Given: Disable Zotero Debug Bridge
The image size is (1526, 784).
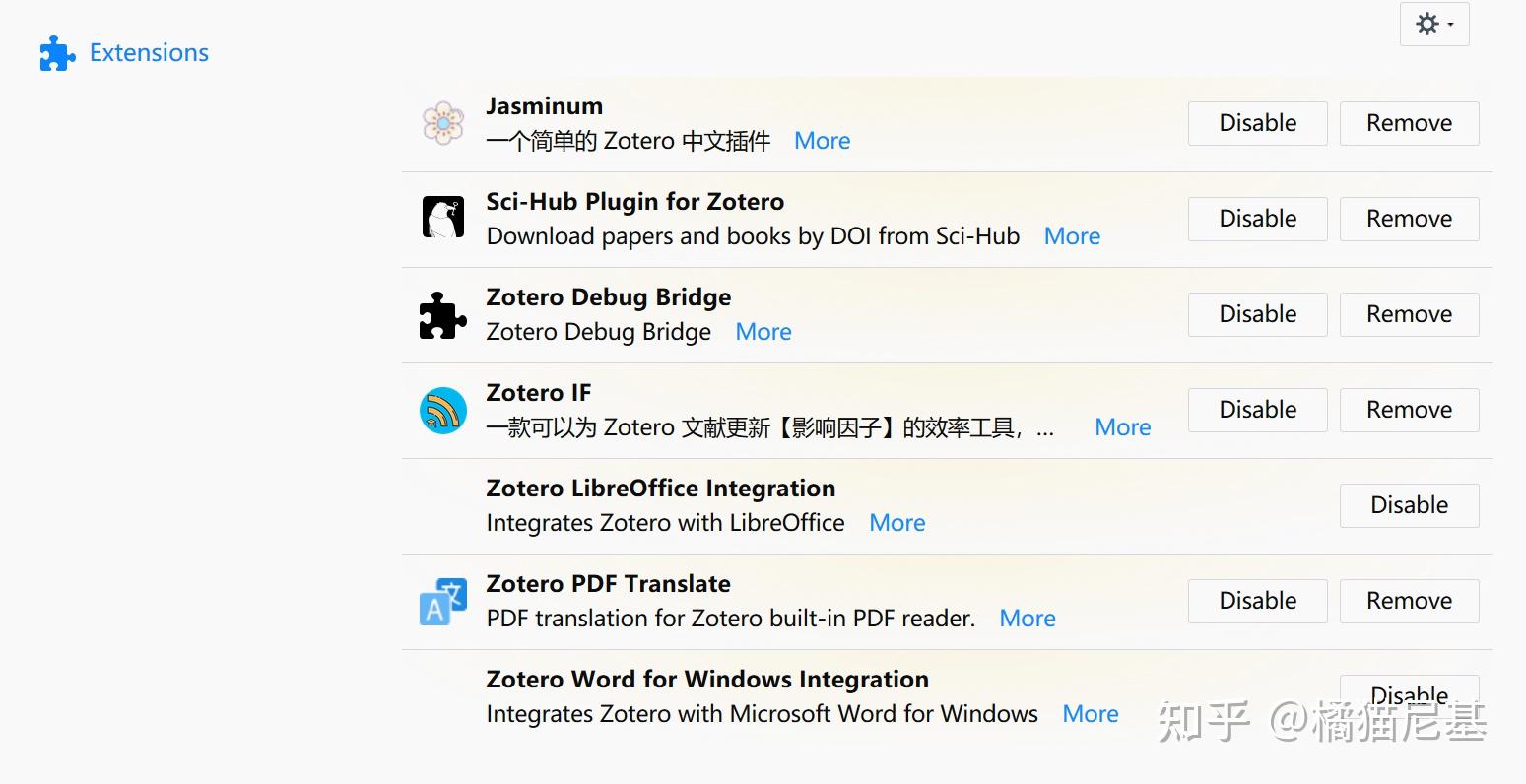Looking at the screenshot, I should pyautogui.click(x=1257, y=314).
